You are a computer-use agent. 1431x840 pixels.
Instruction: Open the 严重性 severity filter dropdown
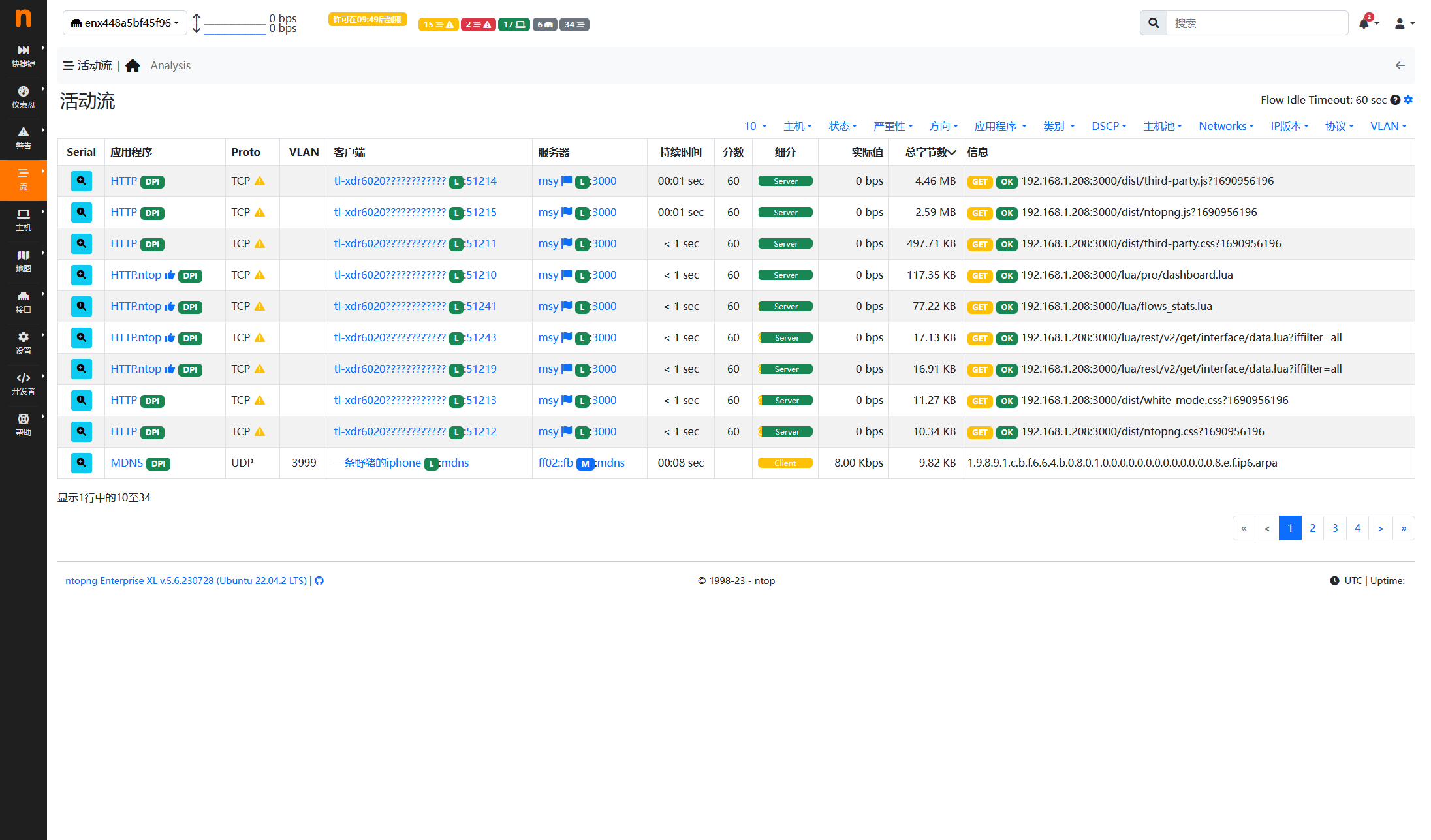893,126
